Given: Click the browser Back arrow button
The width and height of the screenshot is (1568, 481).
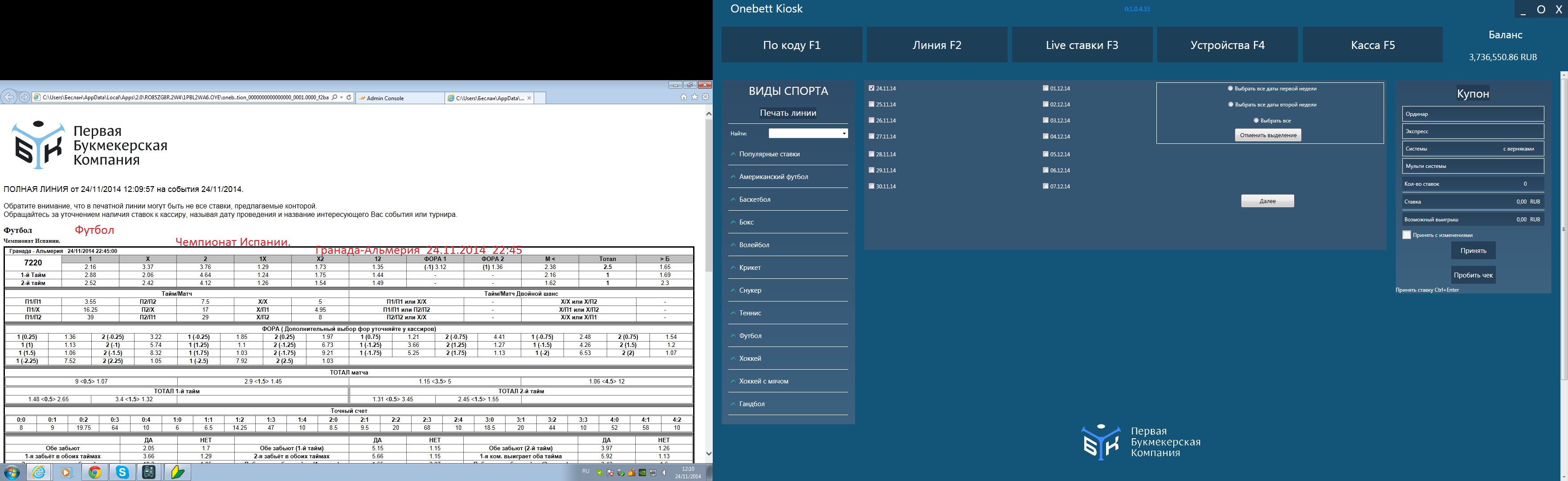Looking at the screenshot, I should coord(8,98).
